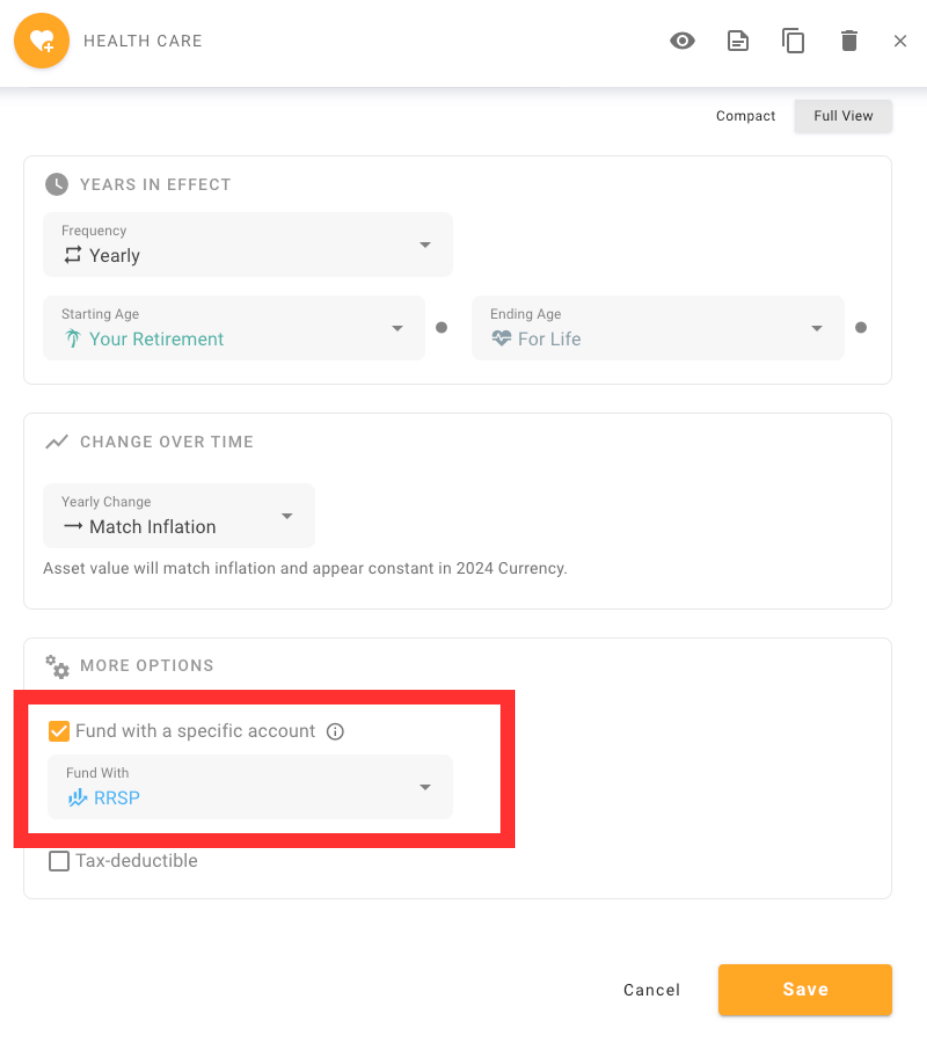Expand the Starting Age dropdown
The height and width of the screenshot is (1043, 927).
point(234,328)
